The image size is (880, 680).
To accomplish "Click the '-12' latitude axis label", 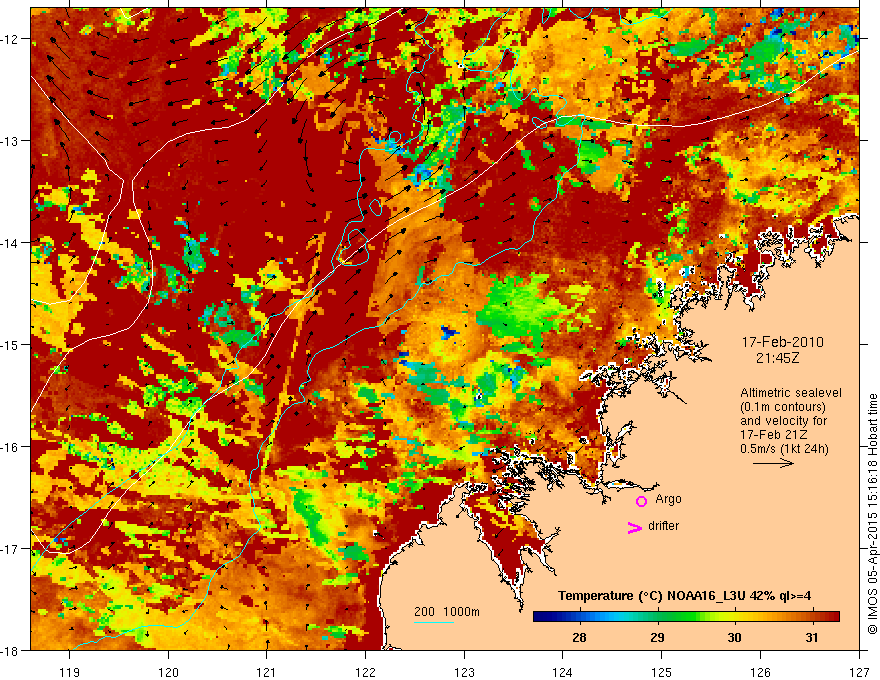I will click(x=10, y=39).
